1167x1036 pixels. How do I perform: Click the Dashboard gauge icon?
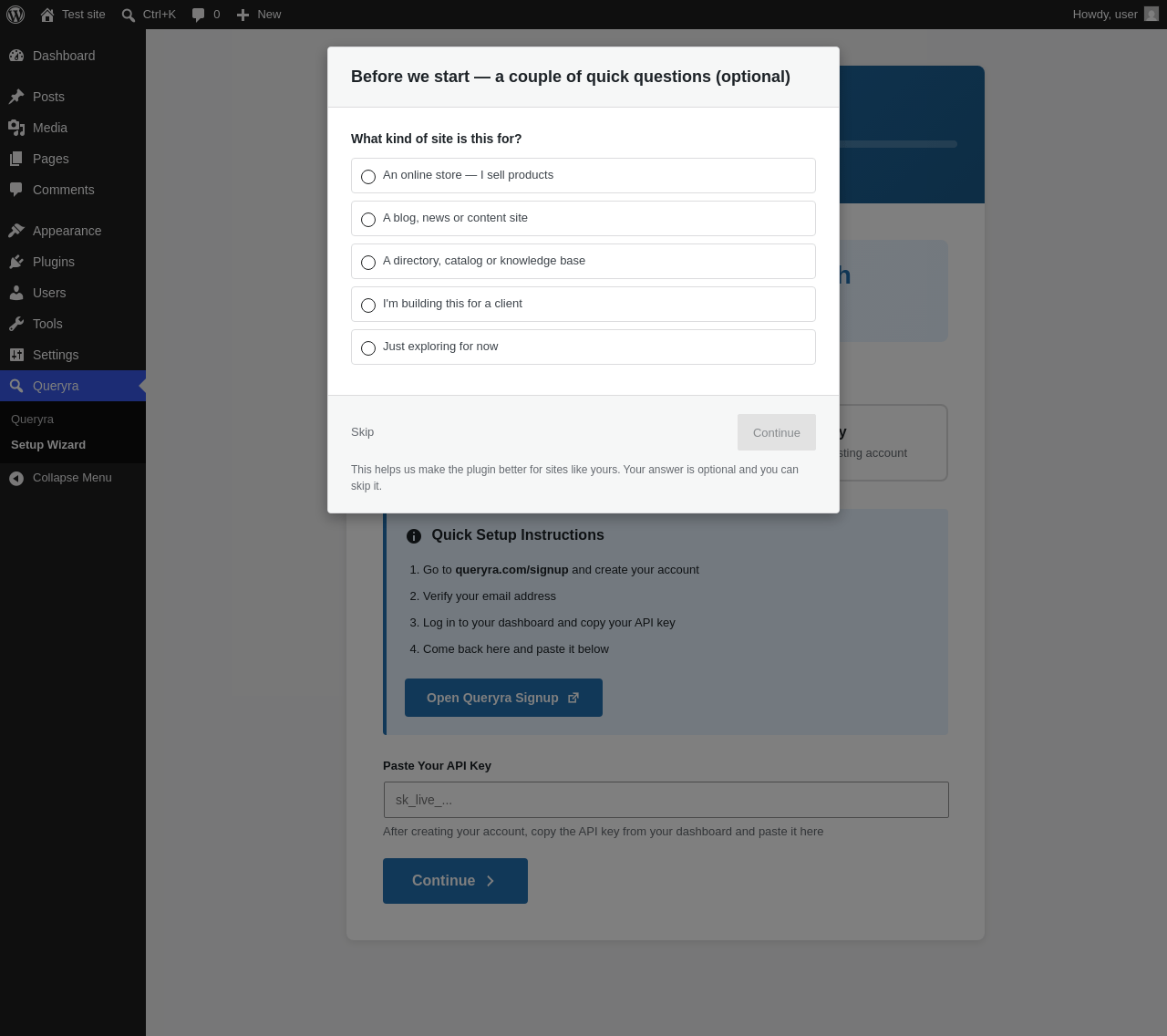click(x=16, y=56)
